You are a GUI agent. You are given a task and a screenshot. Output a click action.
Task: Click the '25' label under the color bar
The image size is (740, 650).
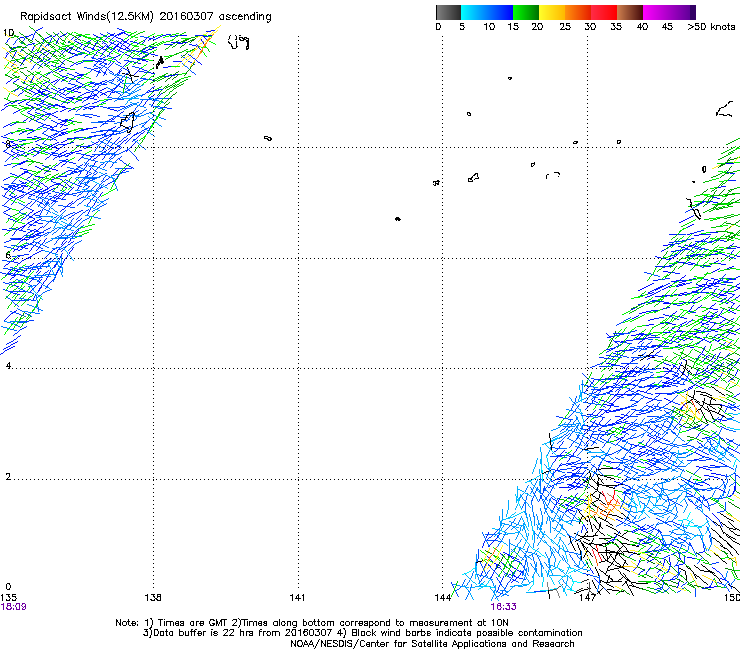click(x=565, y=27)
